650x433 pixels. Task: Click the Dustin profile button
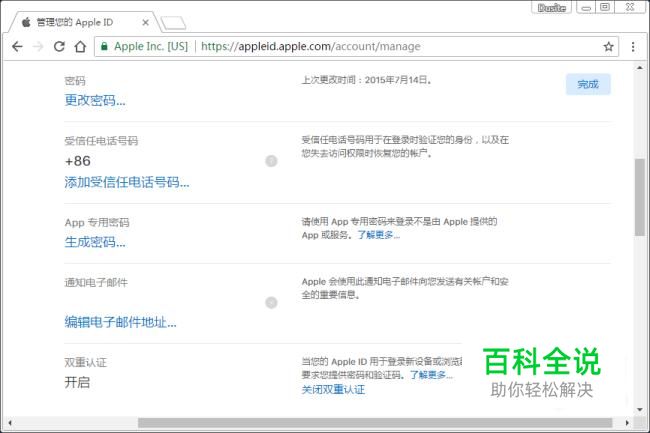[551, 7]
